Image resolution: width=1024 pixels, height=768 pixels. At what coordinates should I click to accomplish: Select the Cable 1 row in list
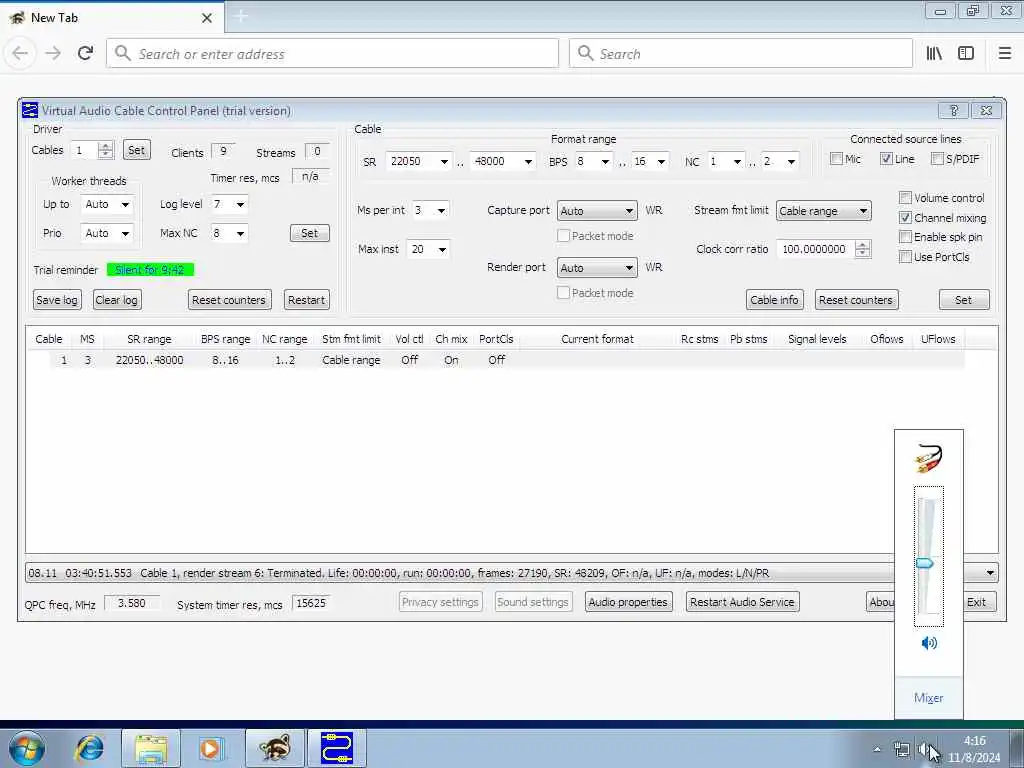(507, 360)
